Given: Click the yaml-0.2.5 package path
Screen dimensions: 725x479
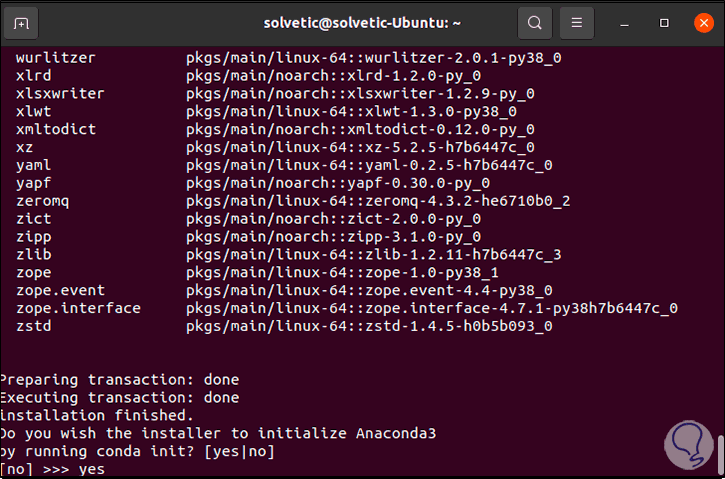Looking at the screenshot, I should 369,165.
